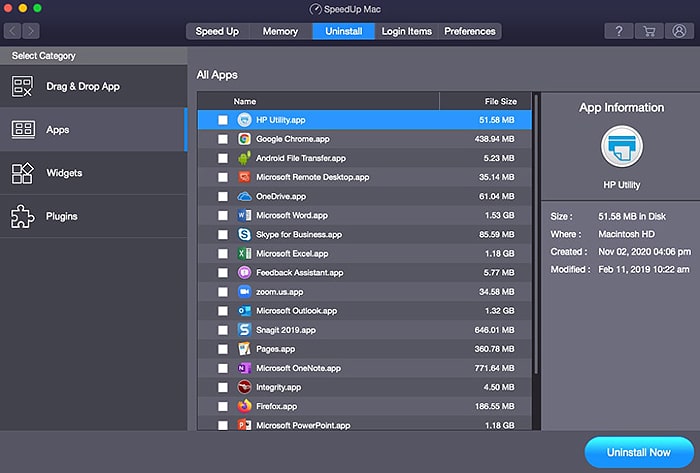
Task: Check the HP Utility.app checkbox
Action: [223, 120]
